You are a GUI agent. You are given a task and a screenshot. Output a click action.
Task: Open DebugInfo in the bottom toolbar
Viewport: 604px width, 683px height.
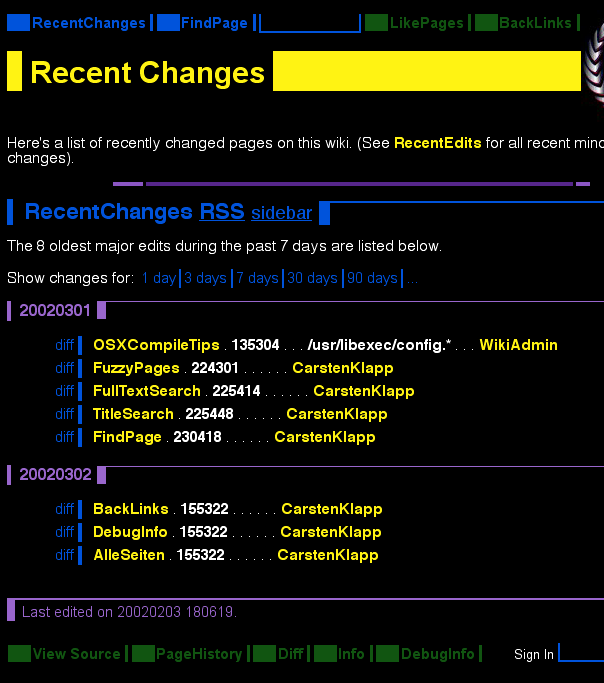click(437, 654)
